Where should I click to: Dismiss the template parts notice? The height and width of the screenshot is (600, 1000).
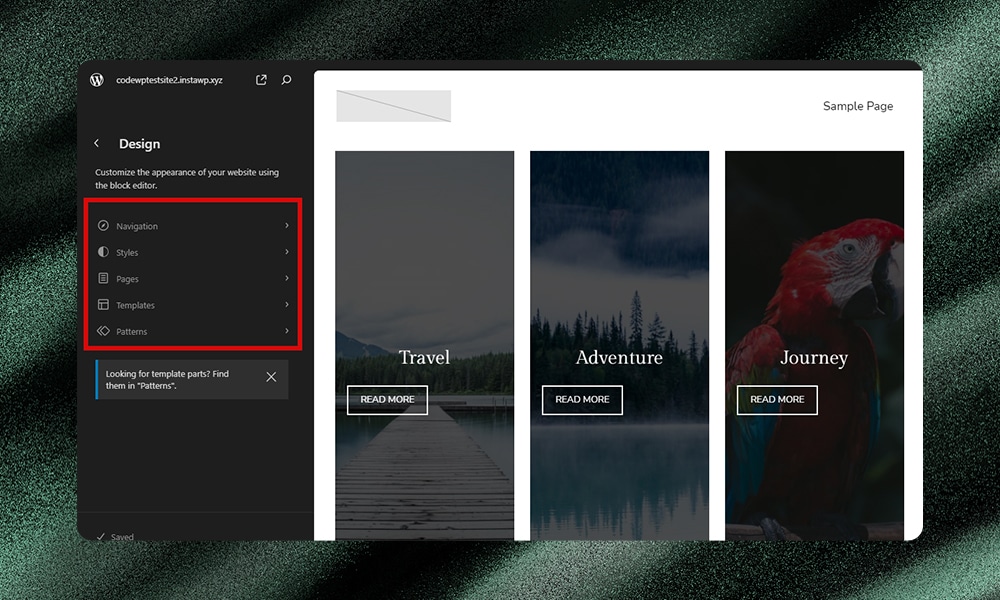(x=270, y=376)
